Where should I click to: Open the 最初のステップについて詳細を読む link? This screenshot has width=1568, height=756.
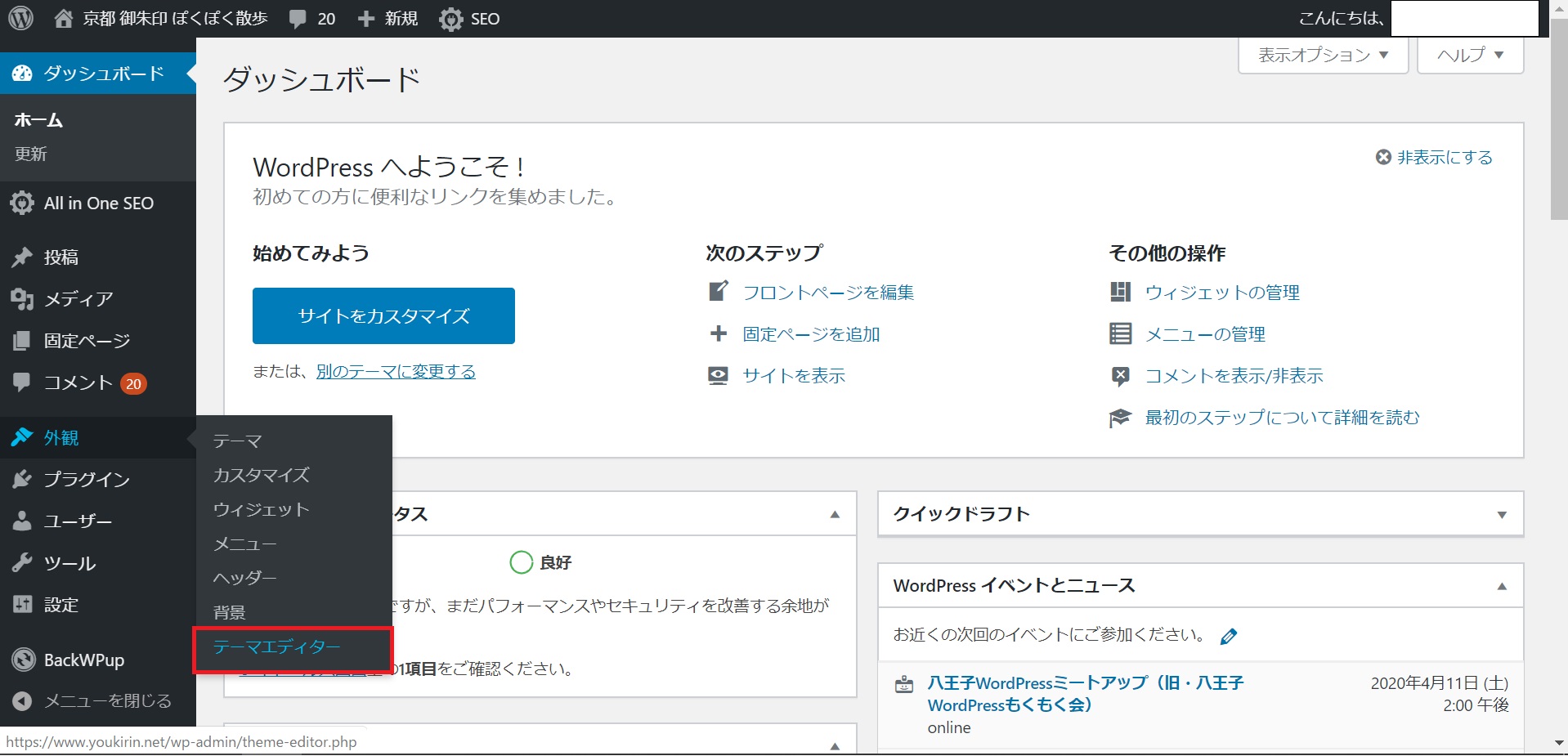[1282, 418]
